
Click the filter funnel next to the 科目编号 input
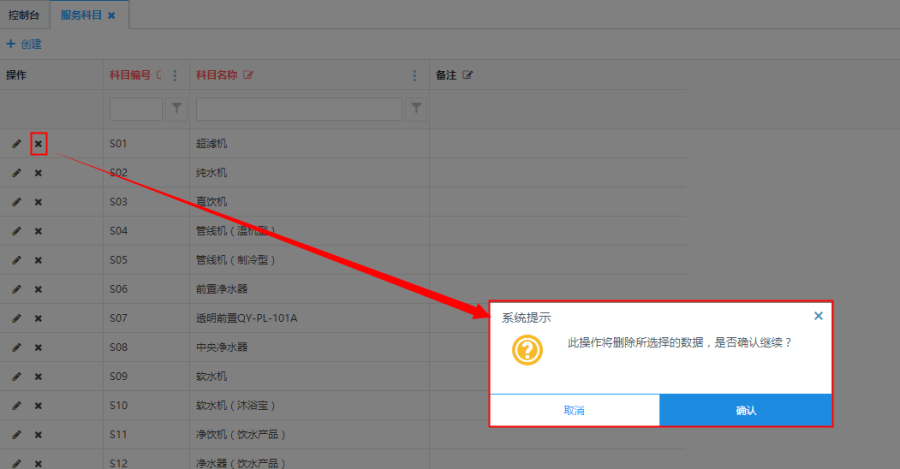click(x=176, y=108)
